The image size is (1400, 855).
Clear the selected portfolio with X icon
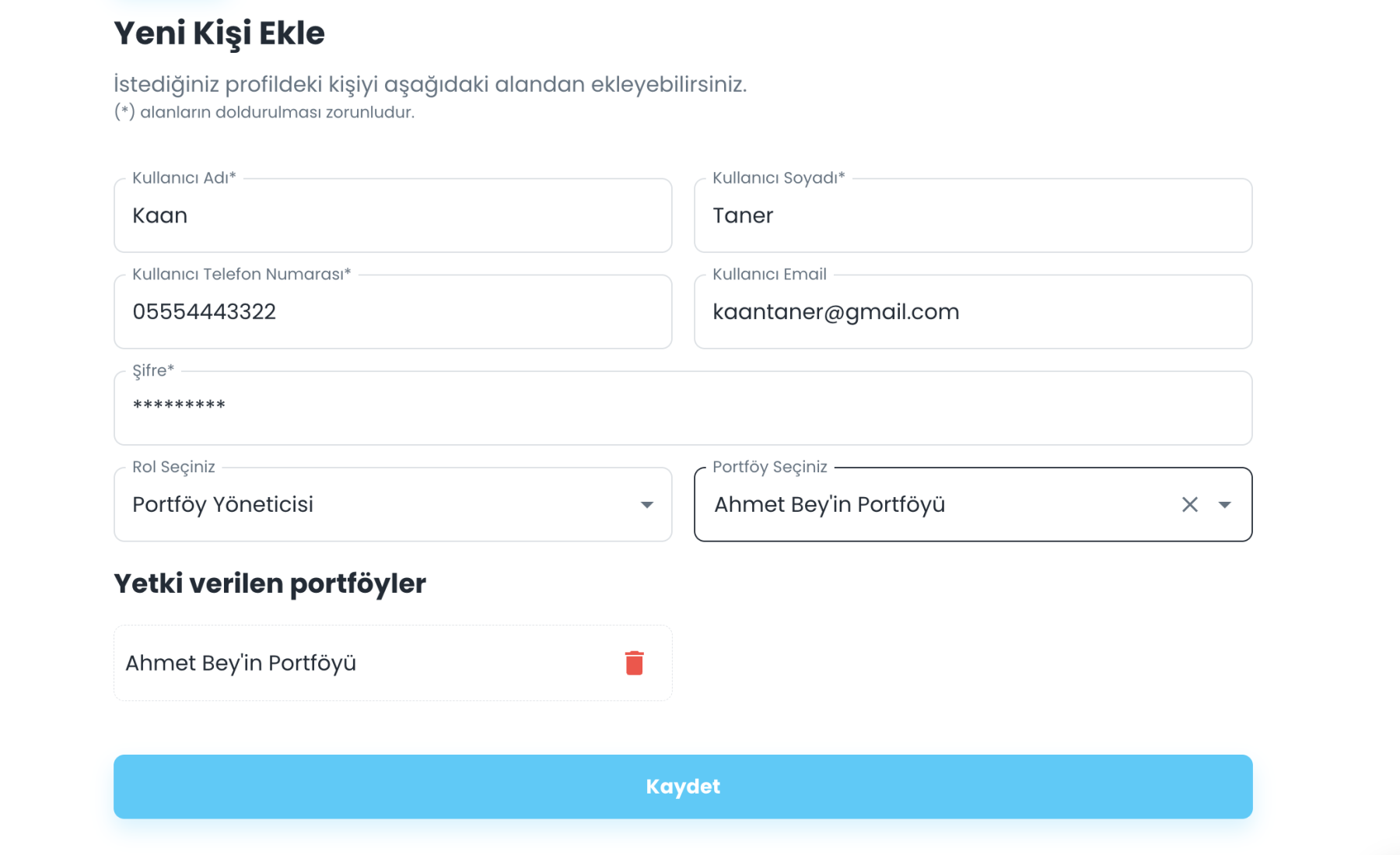(1189, 505)
